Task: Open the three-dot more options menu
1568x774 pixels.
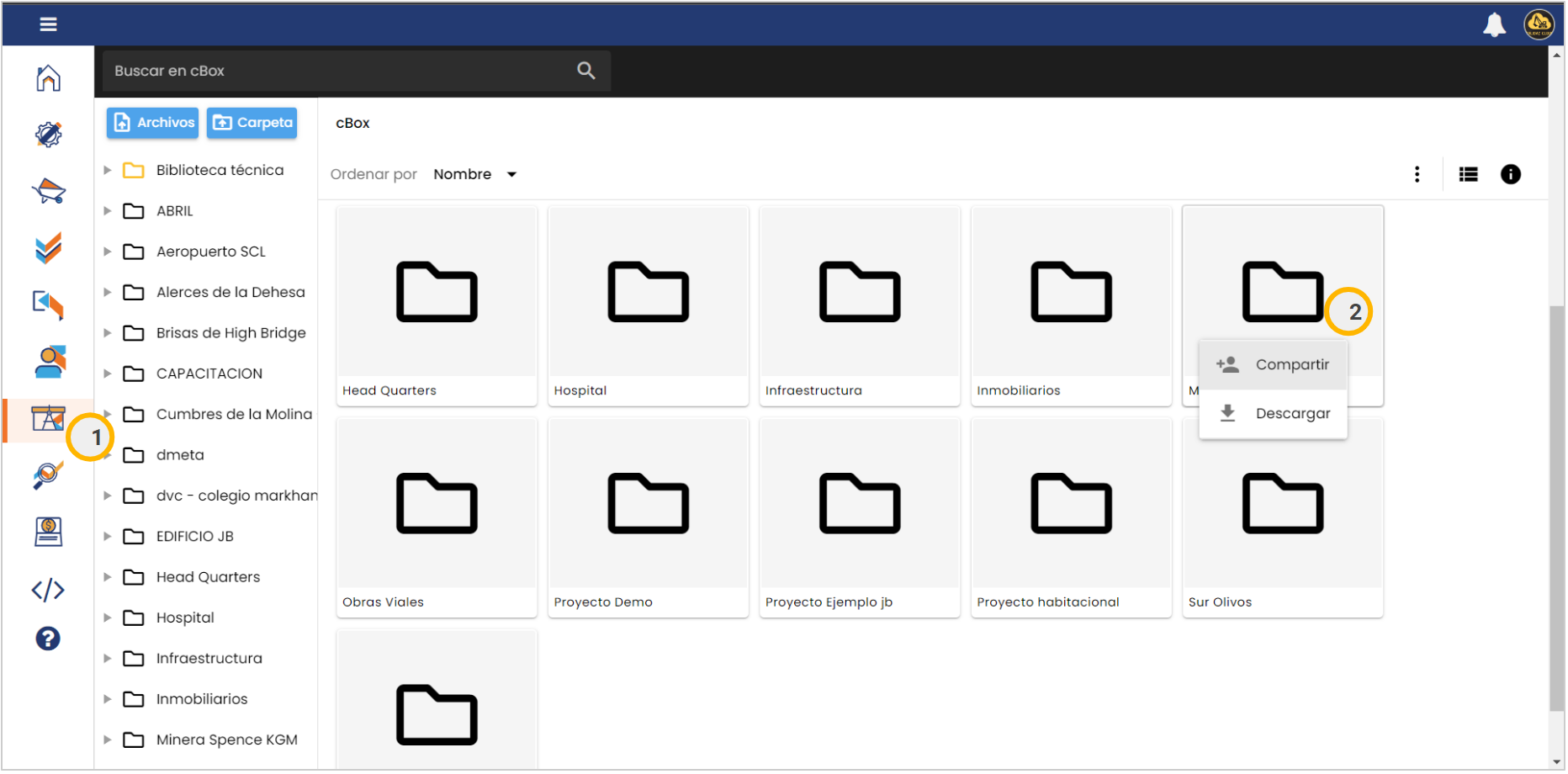Action: (1417, 174)
